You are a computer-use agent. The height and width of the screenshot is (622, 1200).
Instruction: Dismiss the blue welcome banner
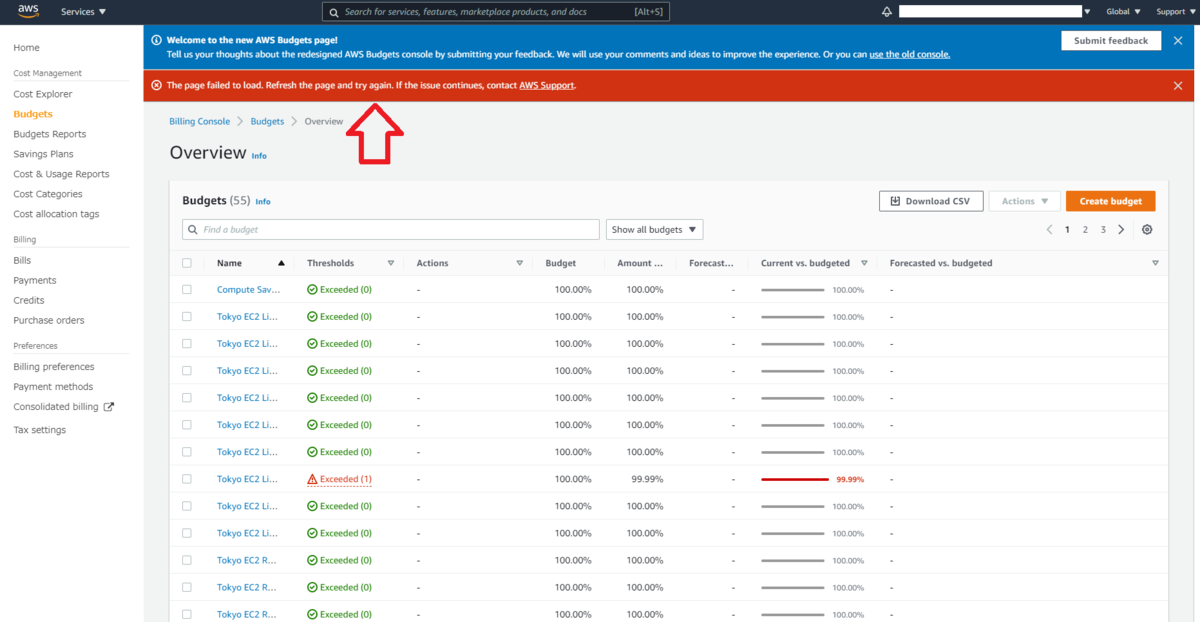point(1178,41)
